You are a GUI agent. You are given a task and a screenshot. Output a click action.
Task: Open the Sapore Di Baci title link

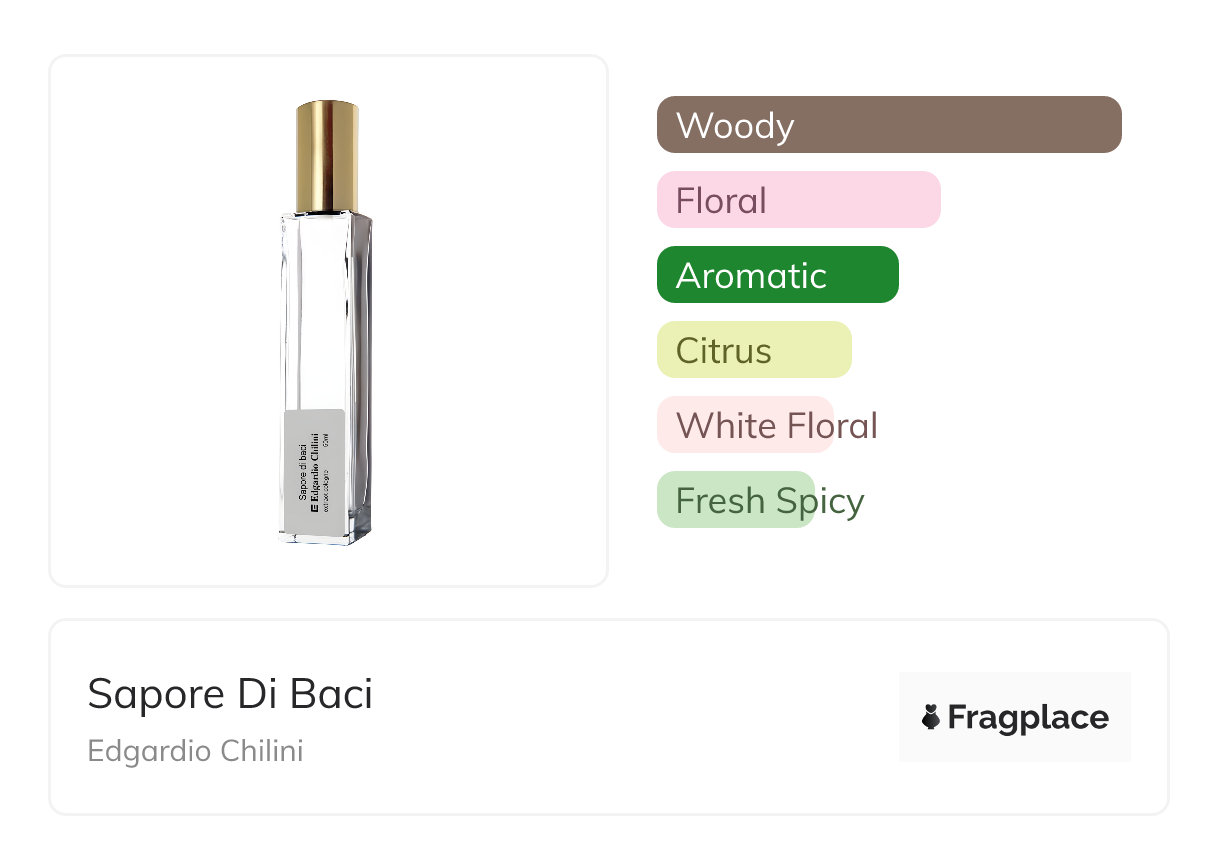tap(230, 694)
